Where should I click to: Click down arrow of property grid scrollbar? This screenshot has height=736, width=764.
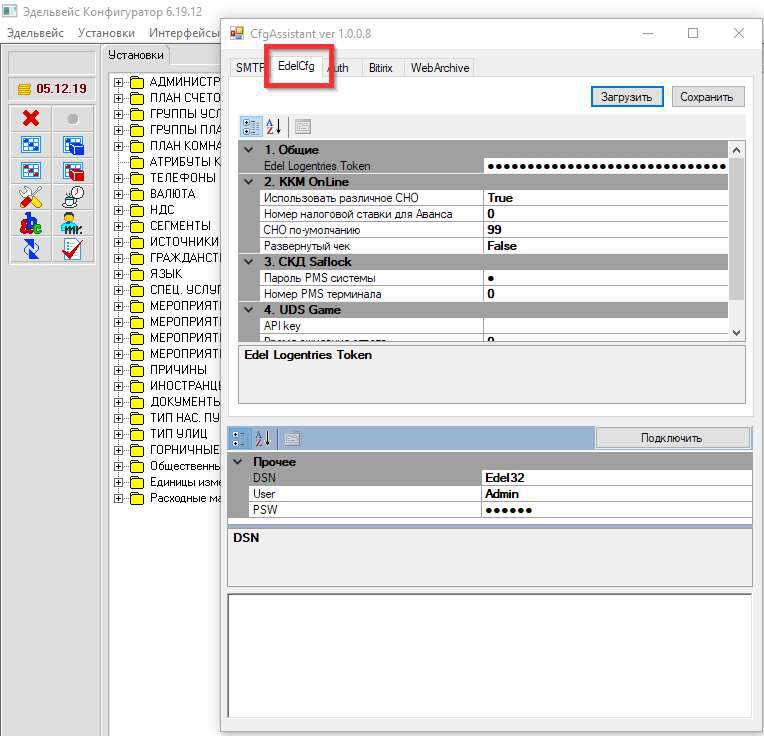[x=737, y=333]
